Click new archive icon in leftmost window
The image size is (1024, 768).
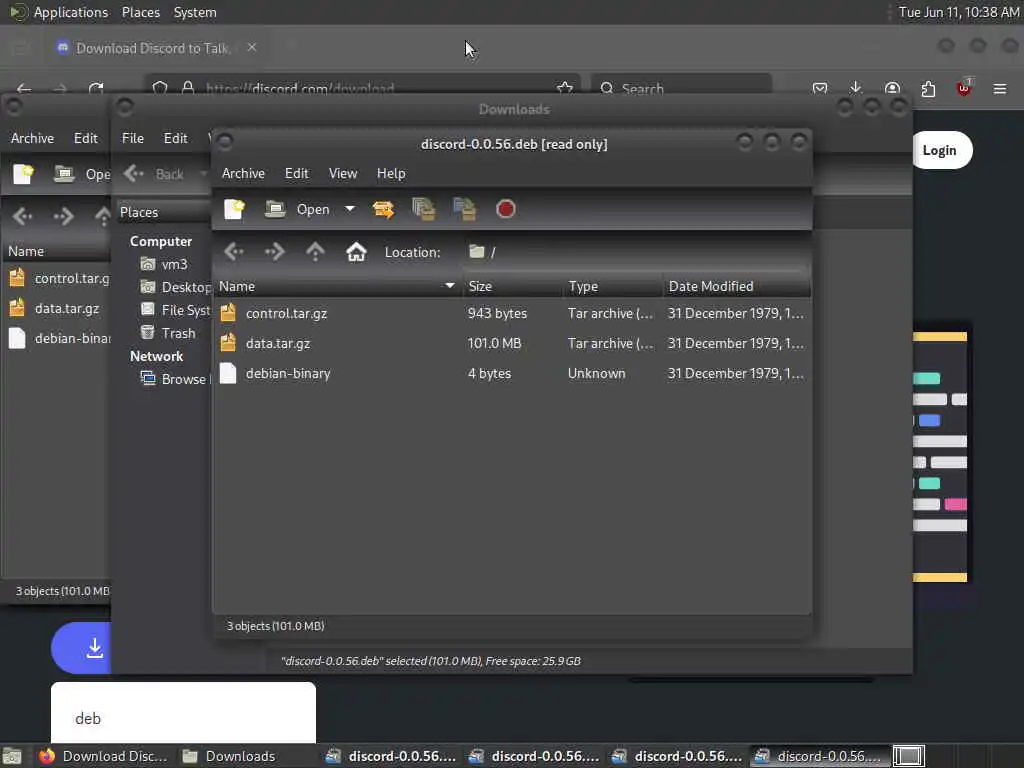pos(23,174)
